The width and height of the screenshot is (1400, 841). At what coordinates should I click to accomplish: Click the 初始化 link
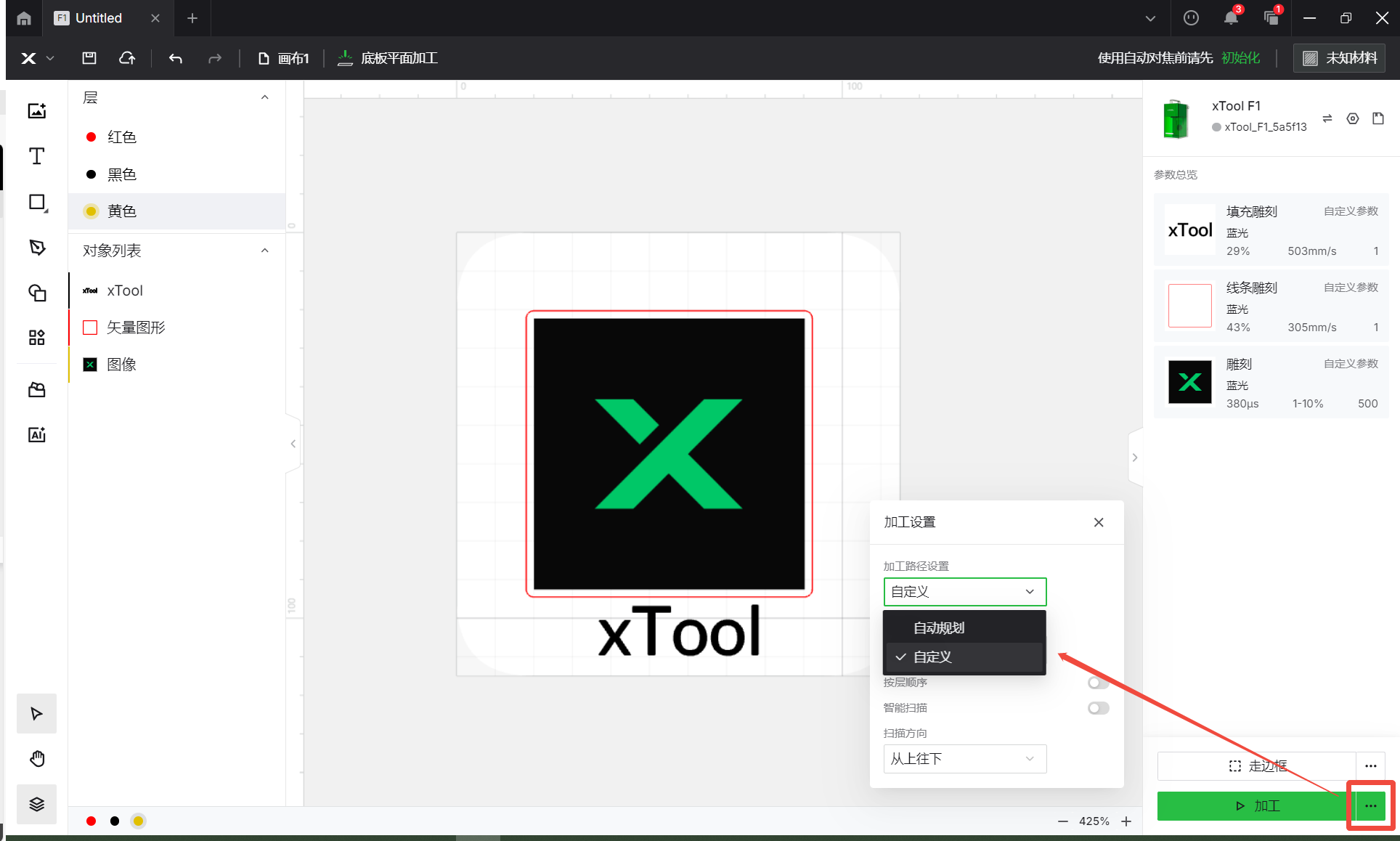1240,58
